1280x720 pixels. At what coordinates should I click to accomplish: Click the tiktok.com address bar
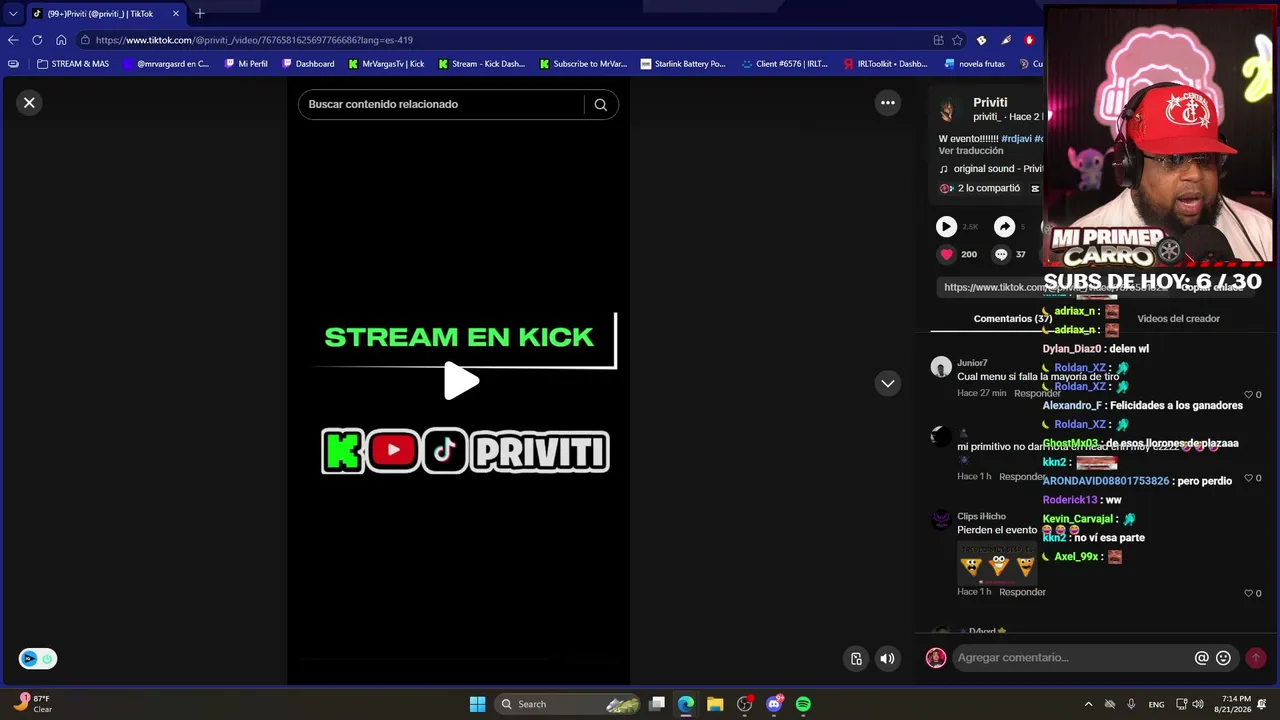500,40
